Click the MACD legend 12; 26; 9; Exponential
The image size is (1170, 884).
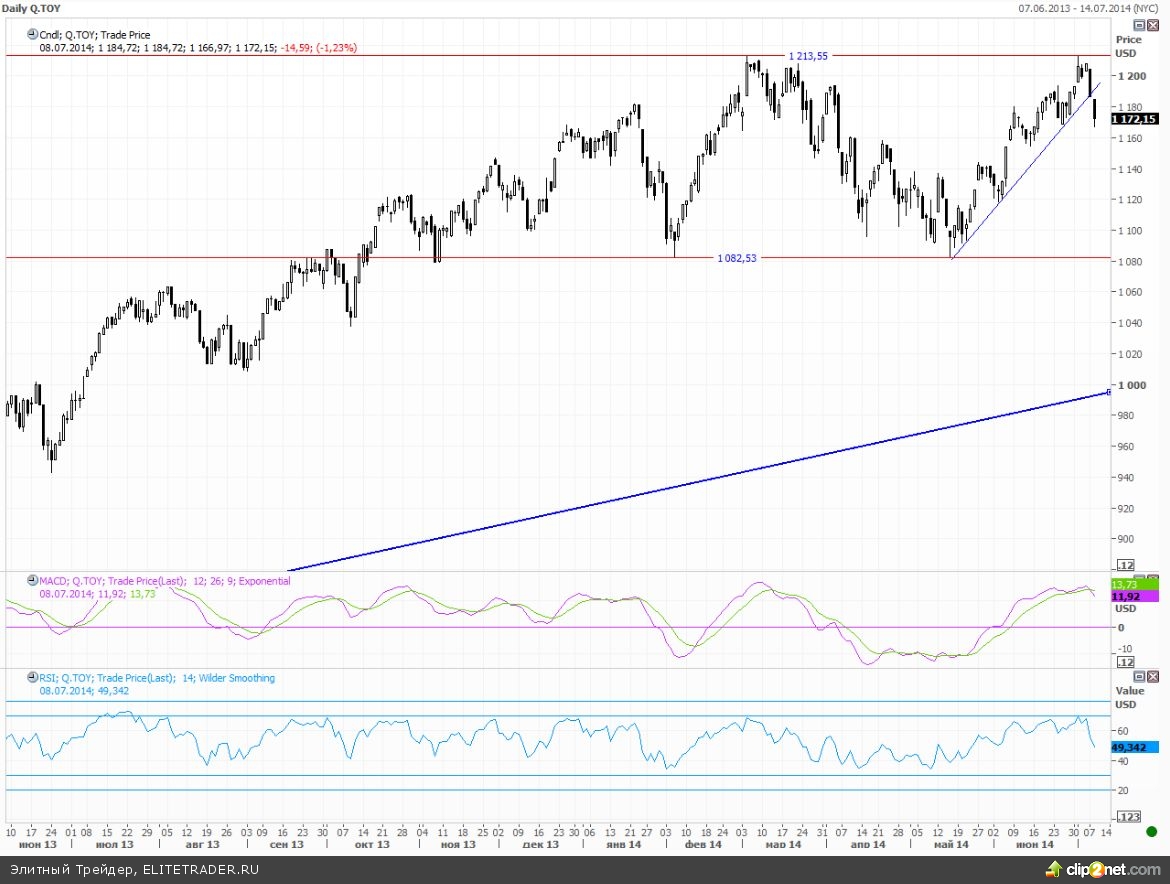coord(242,580)
